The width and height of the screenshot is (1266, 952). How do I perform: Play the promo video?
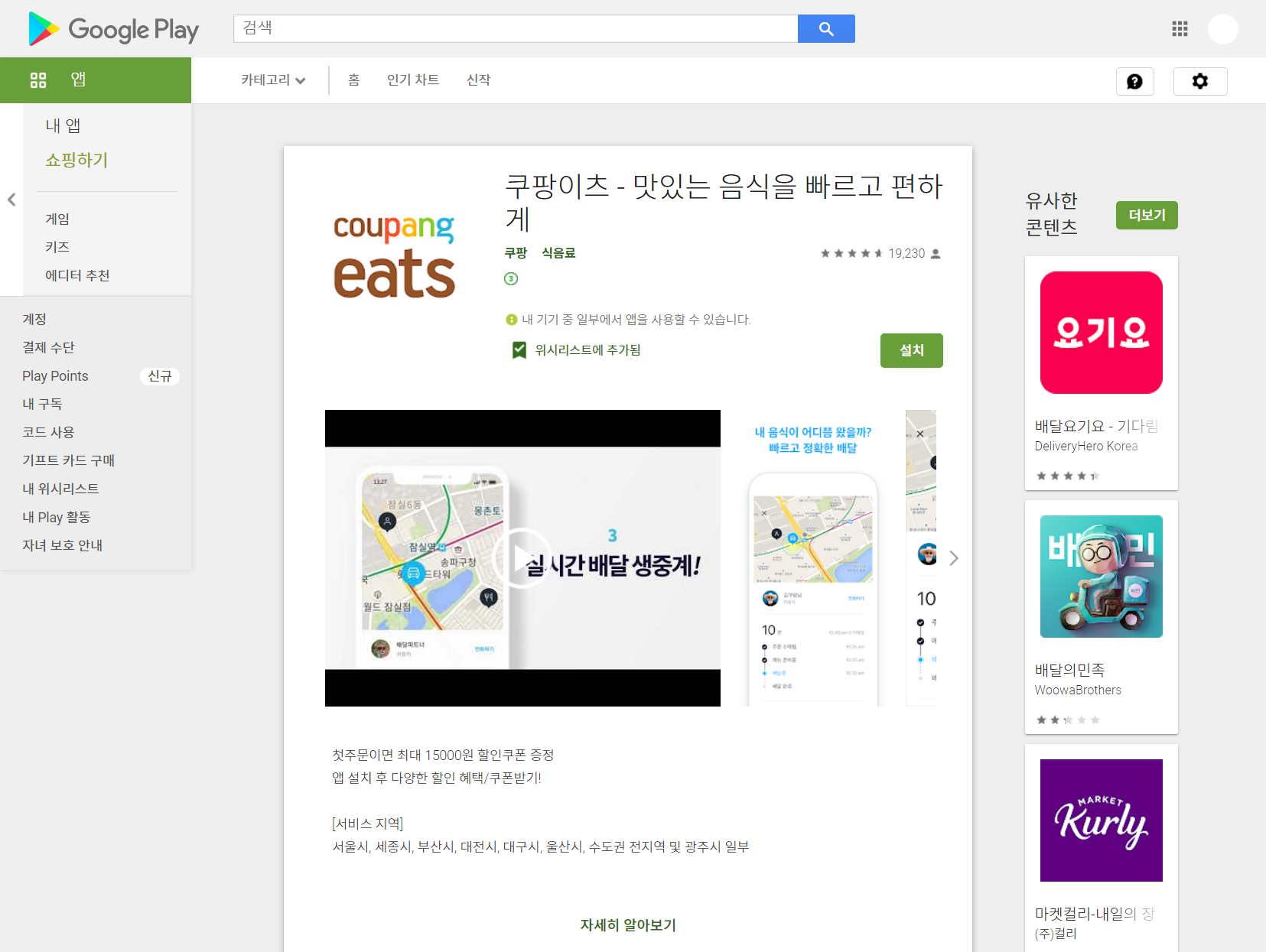click(x=522, y=558)
